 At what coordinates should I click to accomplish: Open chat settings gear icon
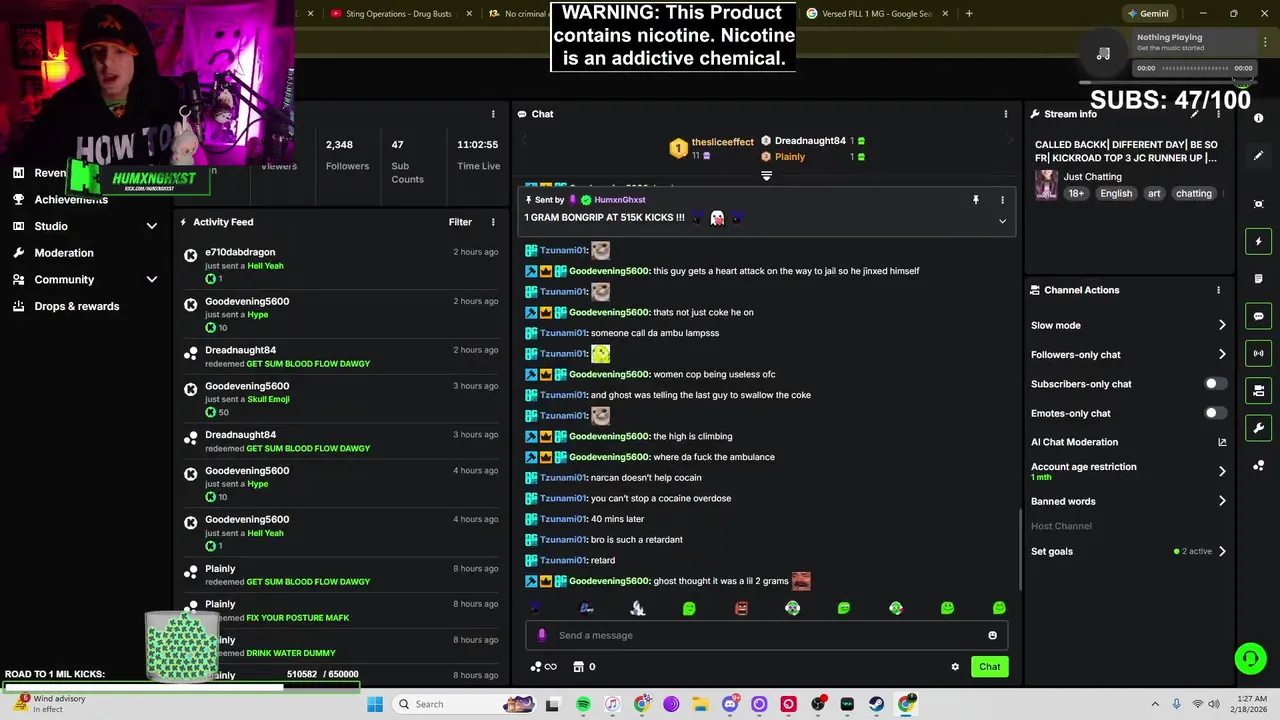pos(955,667)
